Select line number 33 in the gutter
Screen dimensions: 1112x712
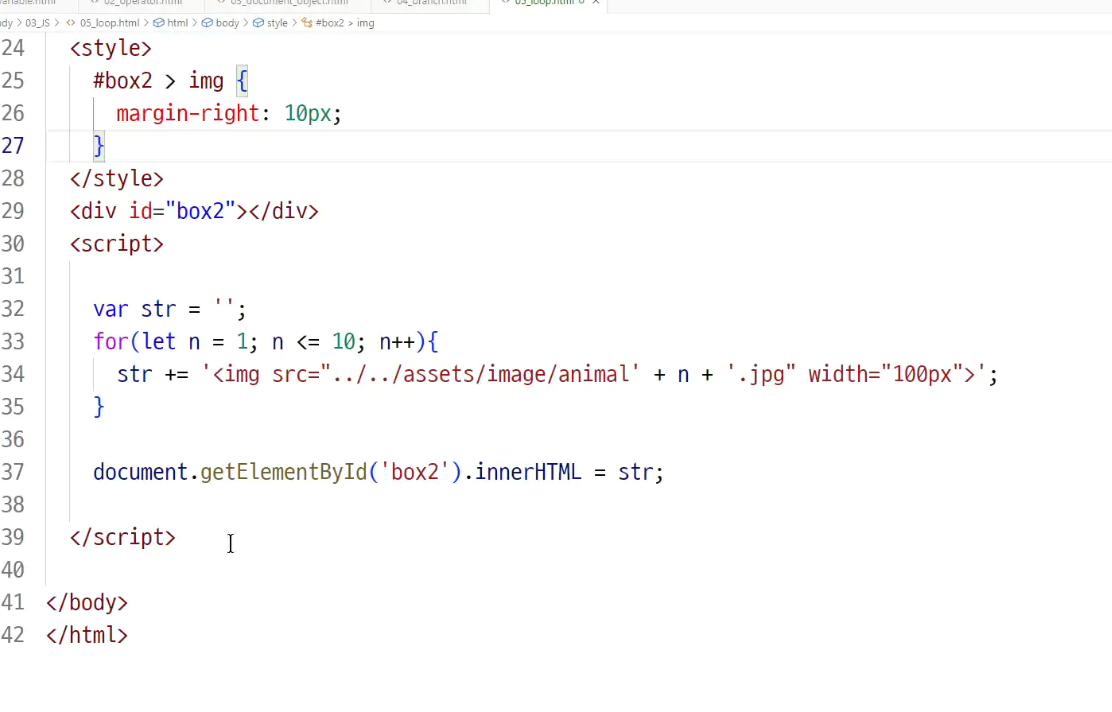coord(13,342)
